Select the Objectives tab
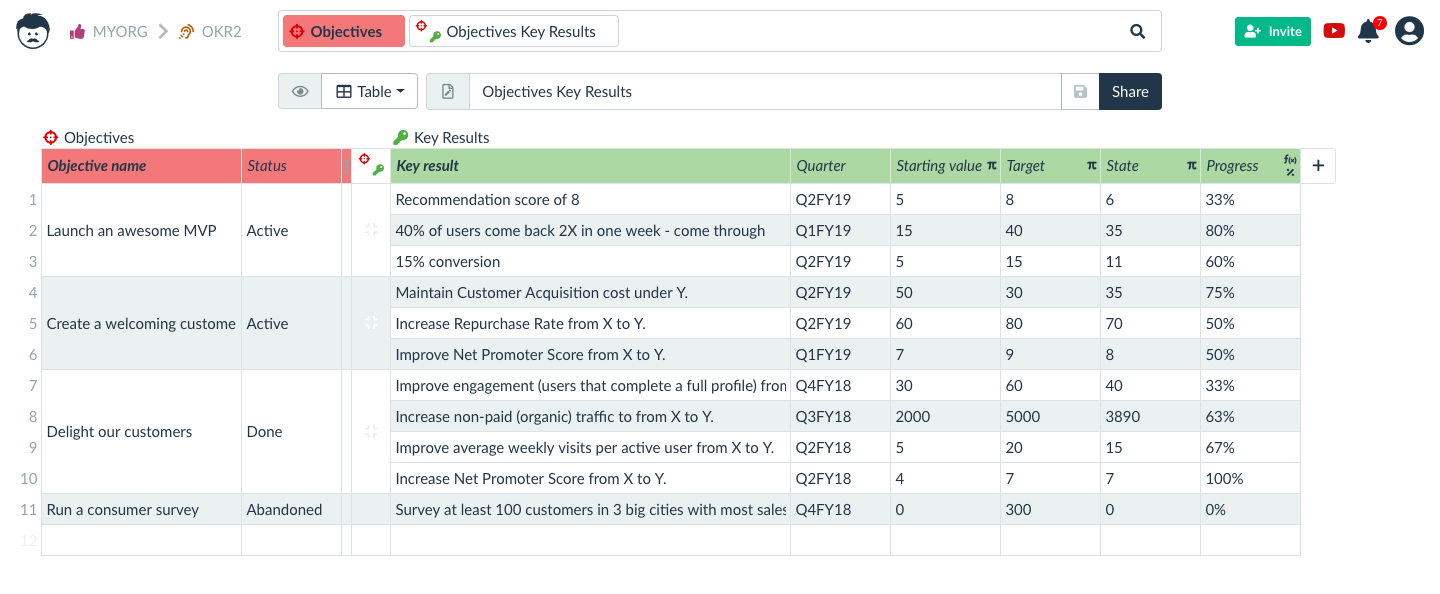This screenshot has width=1440, height=594. pos(344,32)
